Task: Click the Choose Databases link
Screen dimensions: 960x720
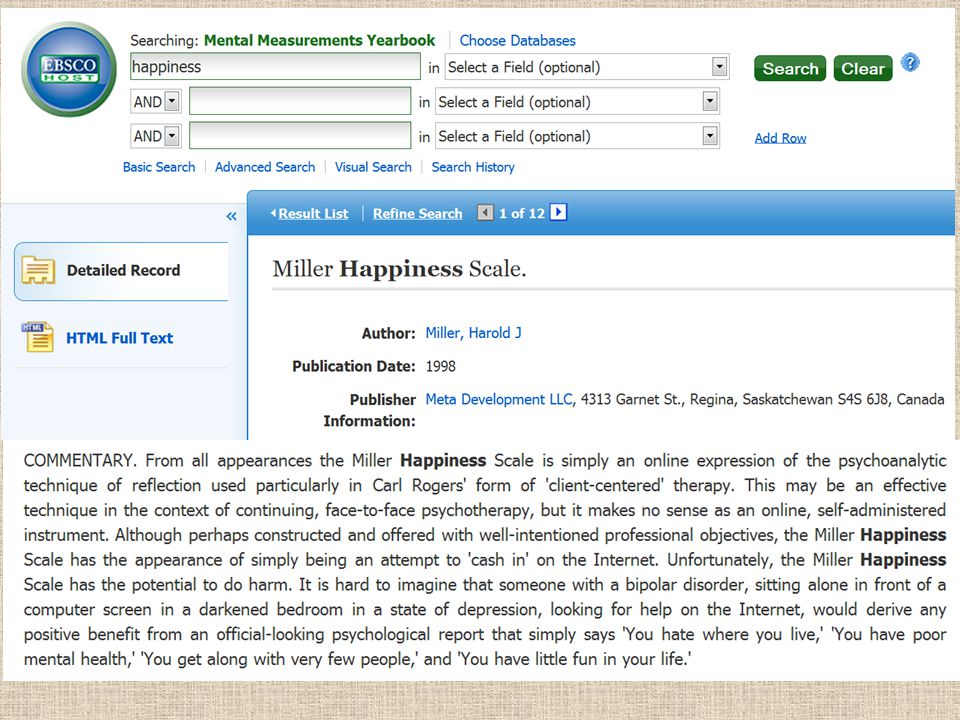Action: tap(517, 40)
